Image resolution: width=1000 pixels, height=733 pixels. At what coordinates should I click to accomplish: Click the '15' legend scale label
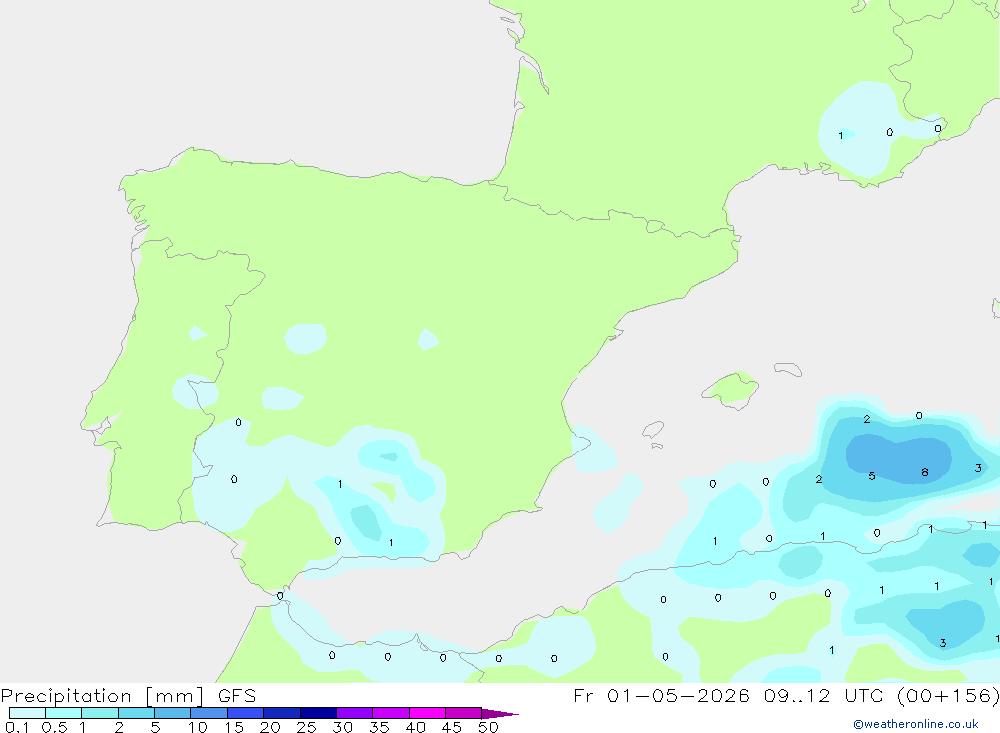(x=233, y=727)
